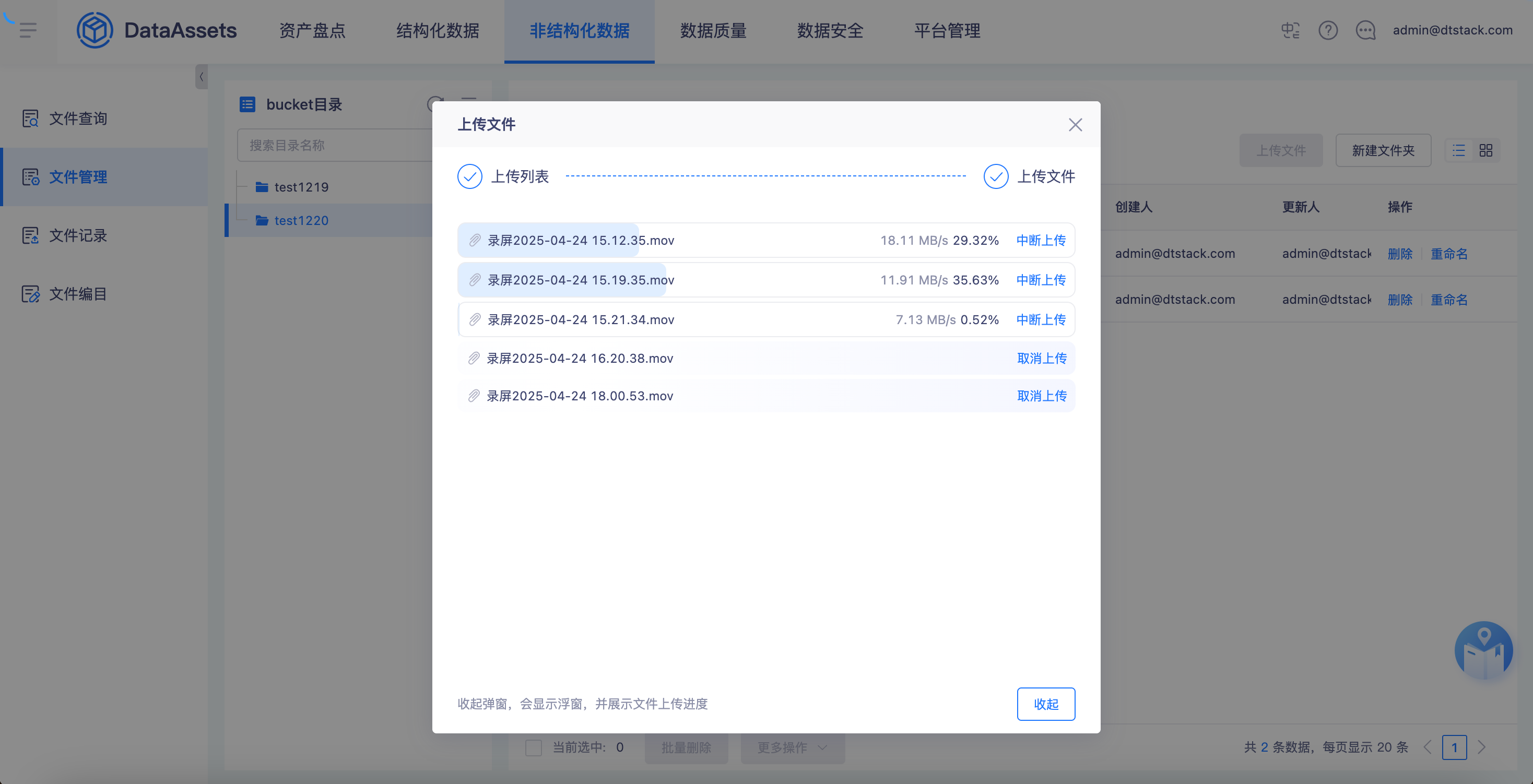
Task: Expand the 更多操作 dropdown
Action: [x=792, y=747]
